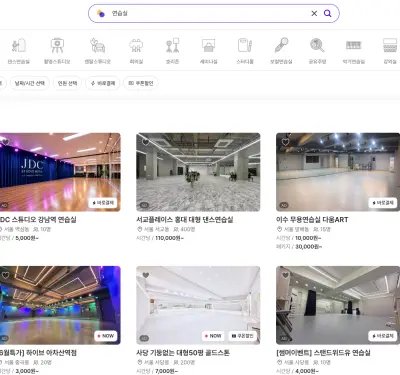Click the magnifier search icon in search bar

pyautogui.click(x=328, y=13)
